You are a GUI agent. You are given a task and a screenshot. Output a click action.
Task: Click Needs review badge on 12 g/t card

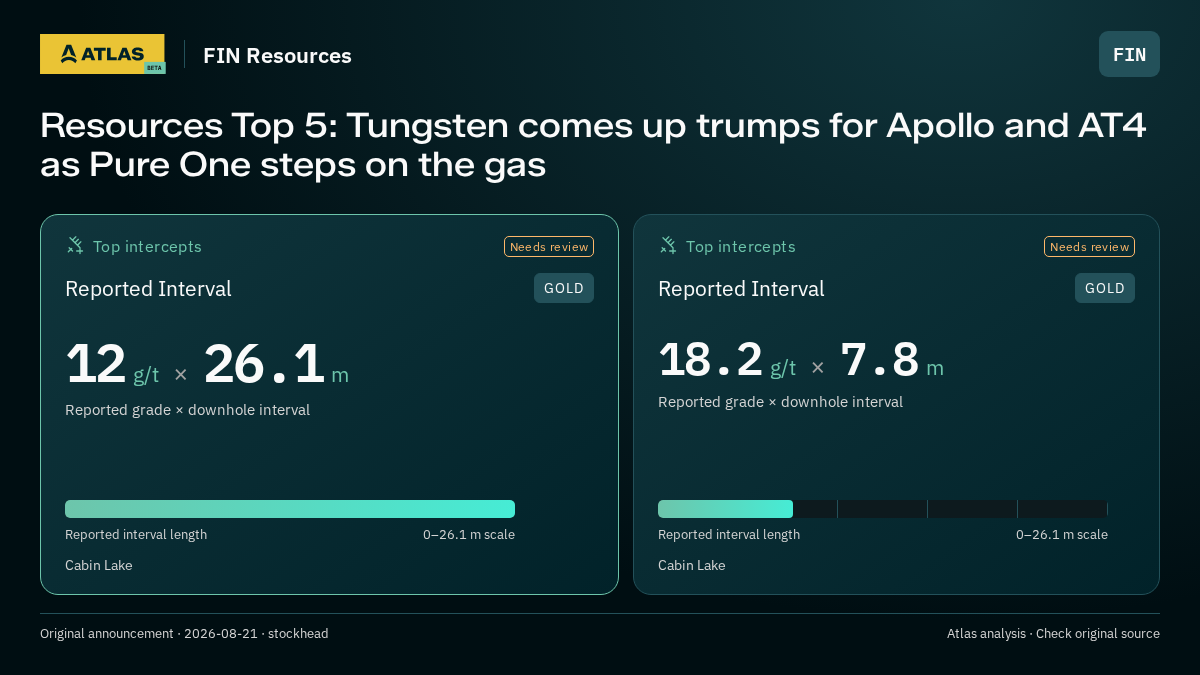[549, 247]
